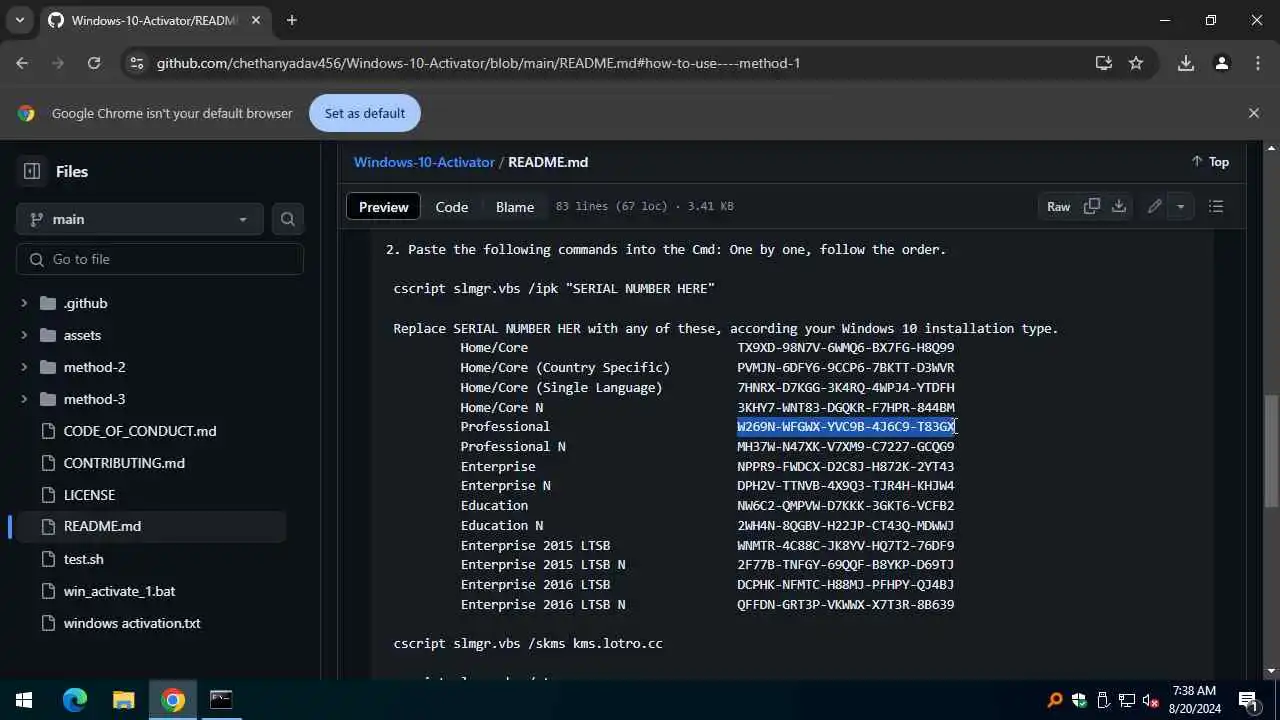Switch to the Code tab

452,207
